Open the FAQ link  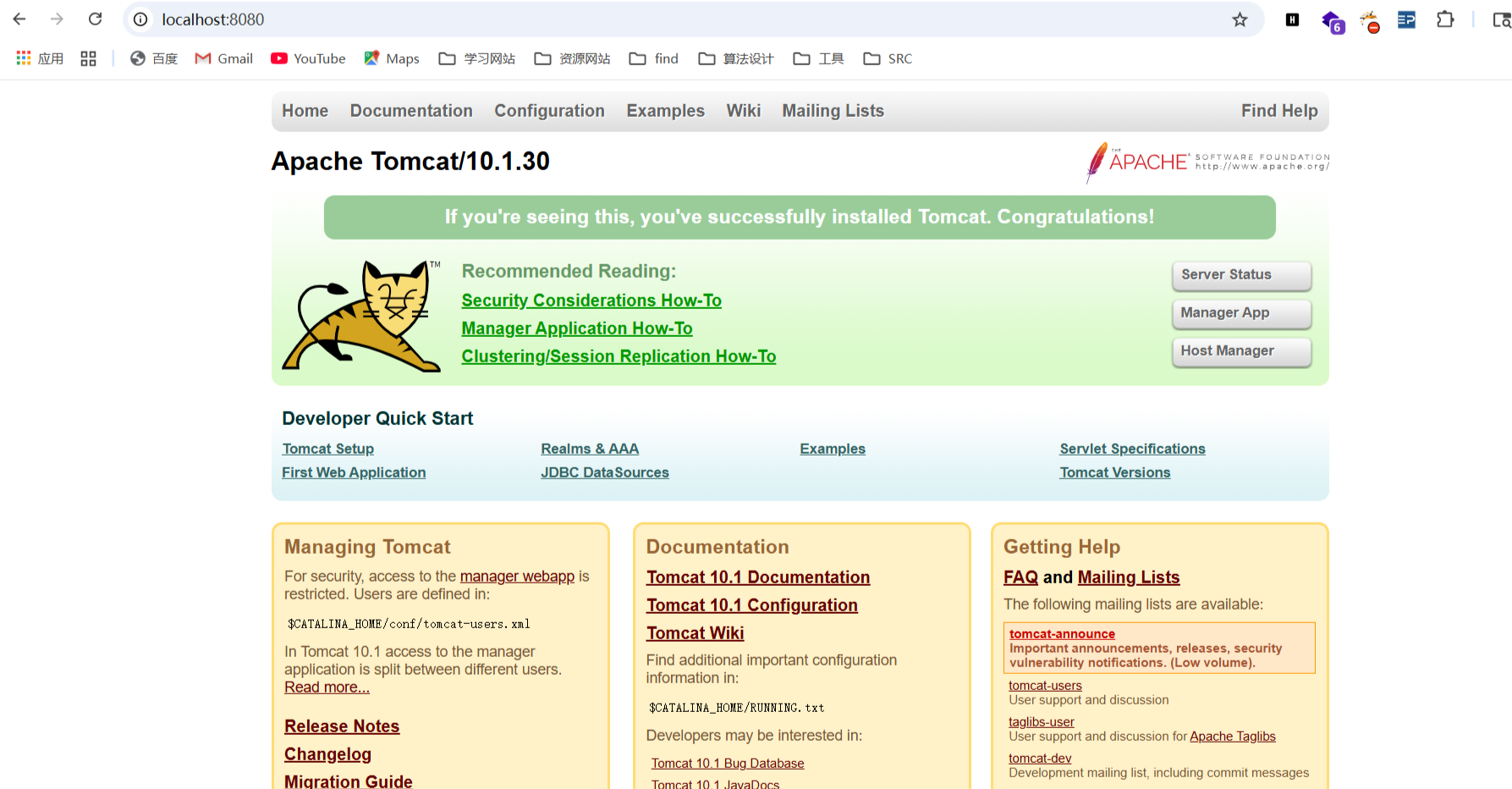pos(1020,577)
